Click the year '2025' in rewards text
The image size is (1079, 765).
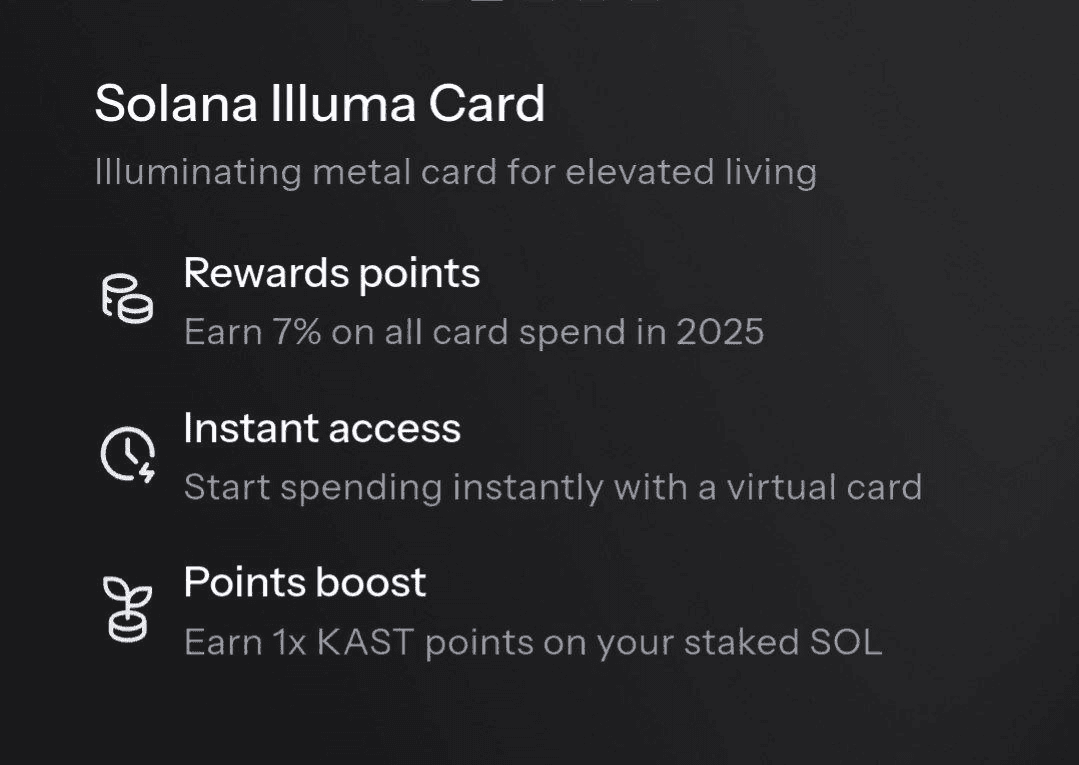(719, 332)
